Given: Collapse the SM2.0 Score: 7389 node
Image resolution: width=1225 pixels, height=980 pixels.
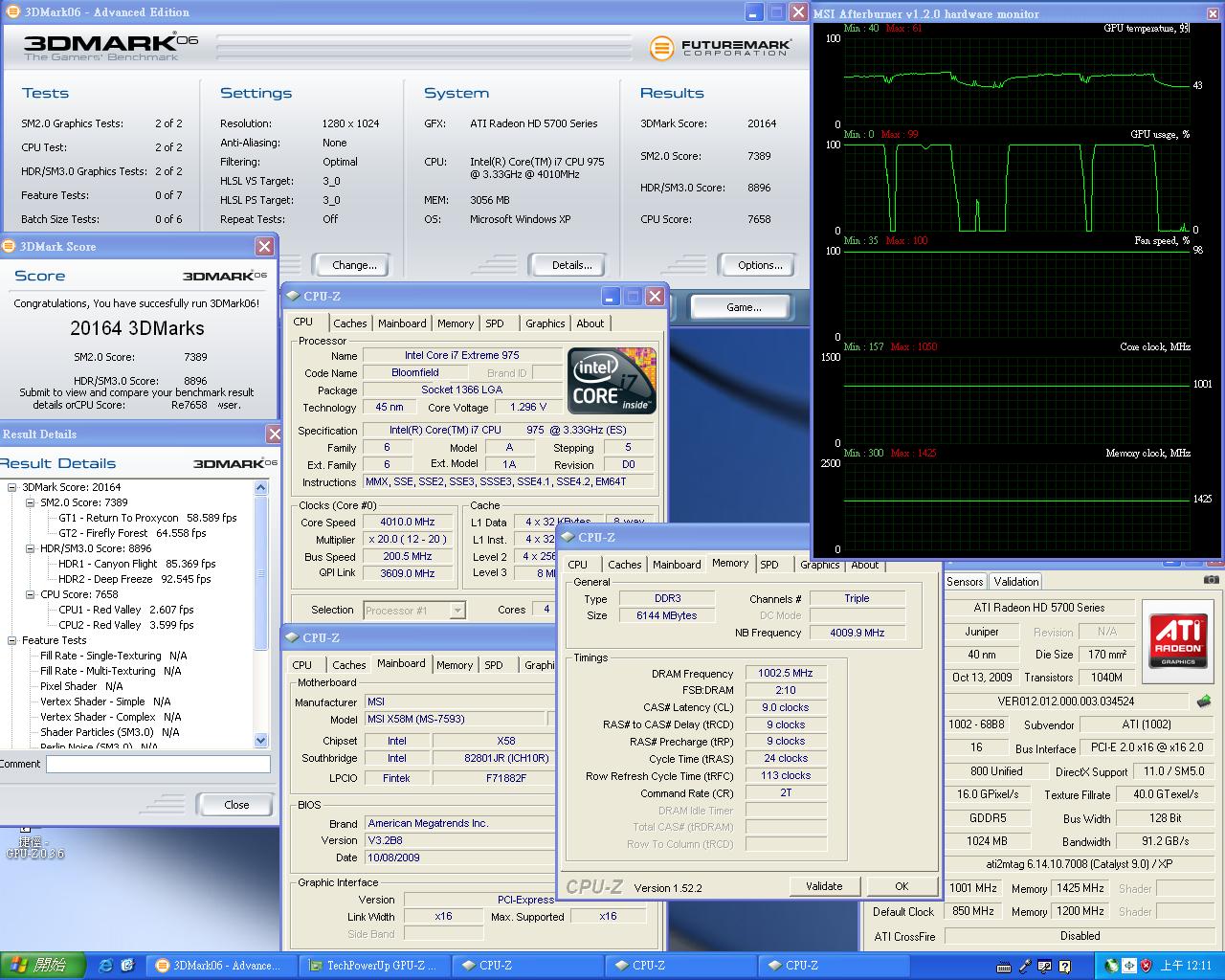Looking at the screenshot, I should (31, 502).
